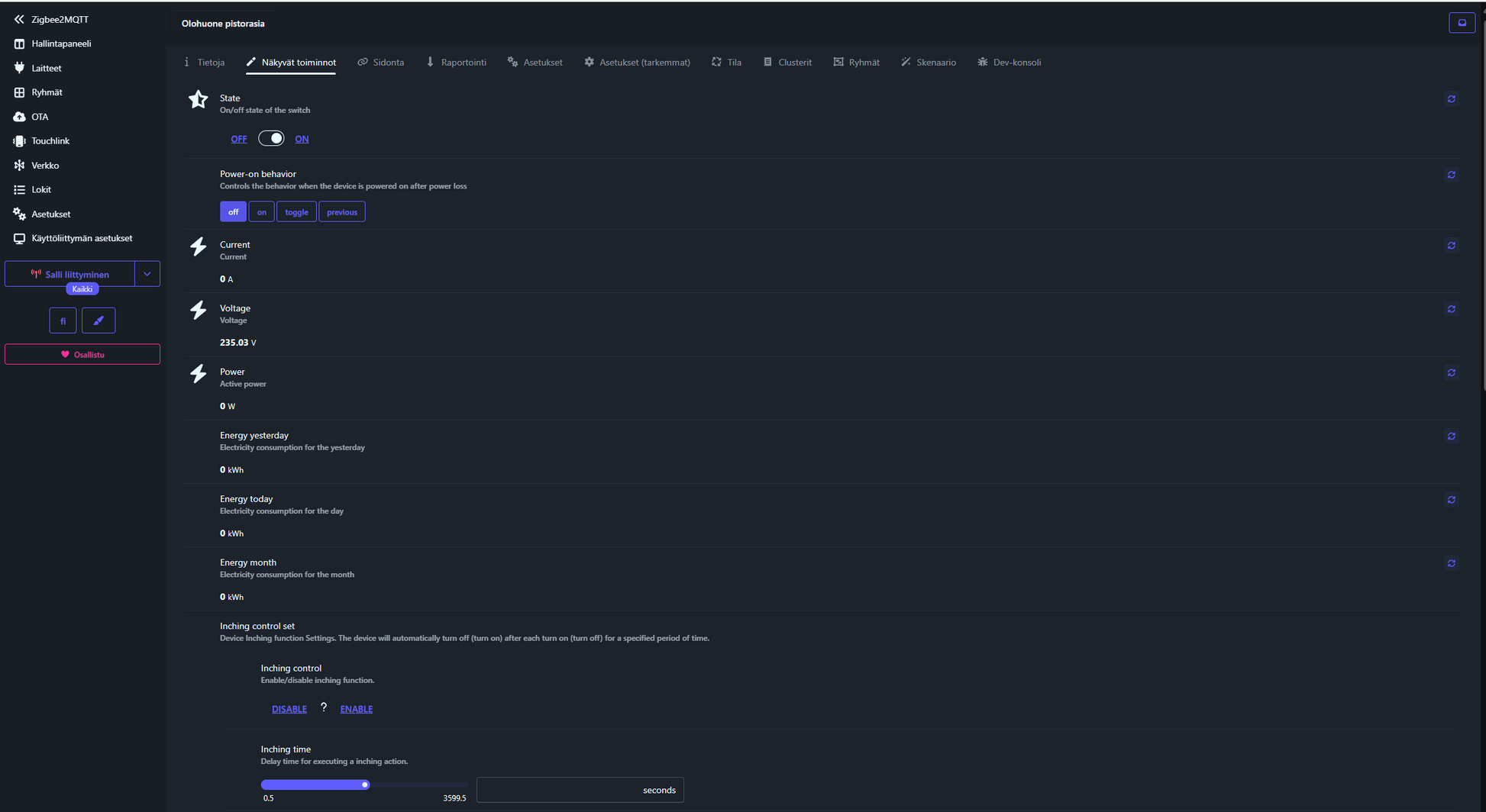Open the Asetukset (tarkemmat) tab
This screenshot has height=812, width=1486.
coord(637,63)
